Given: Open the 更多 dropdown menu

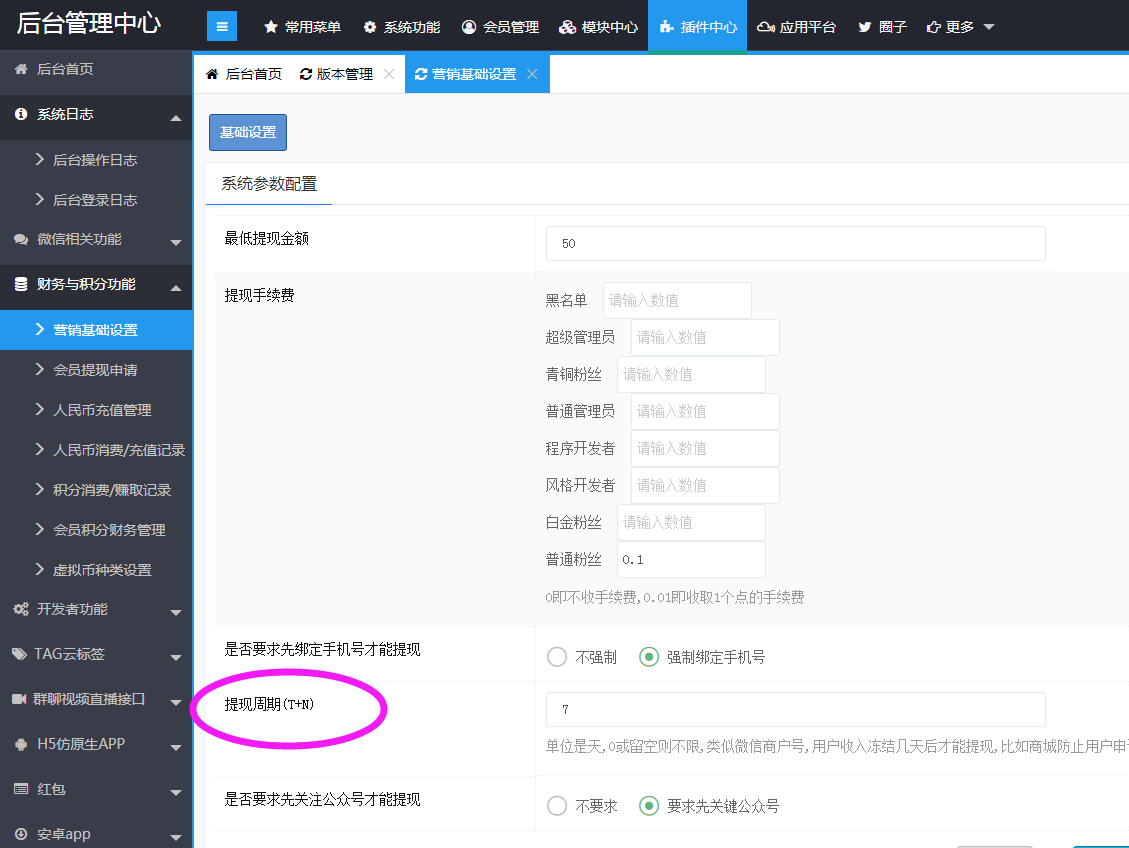Looking at the screenshot, I should [960, 27].
